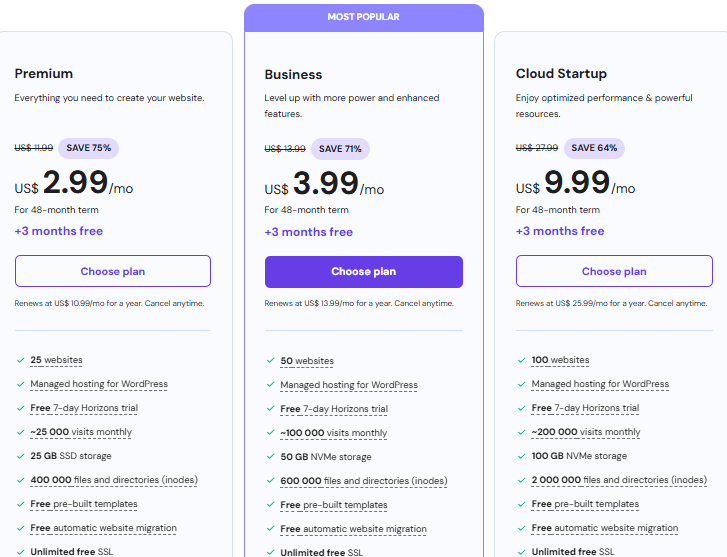Click the US$ 9.99/mo price

[x=575, y=183]
